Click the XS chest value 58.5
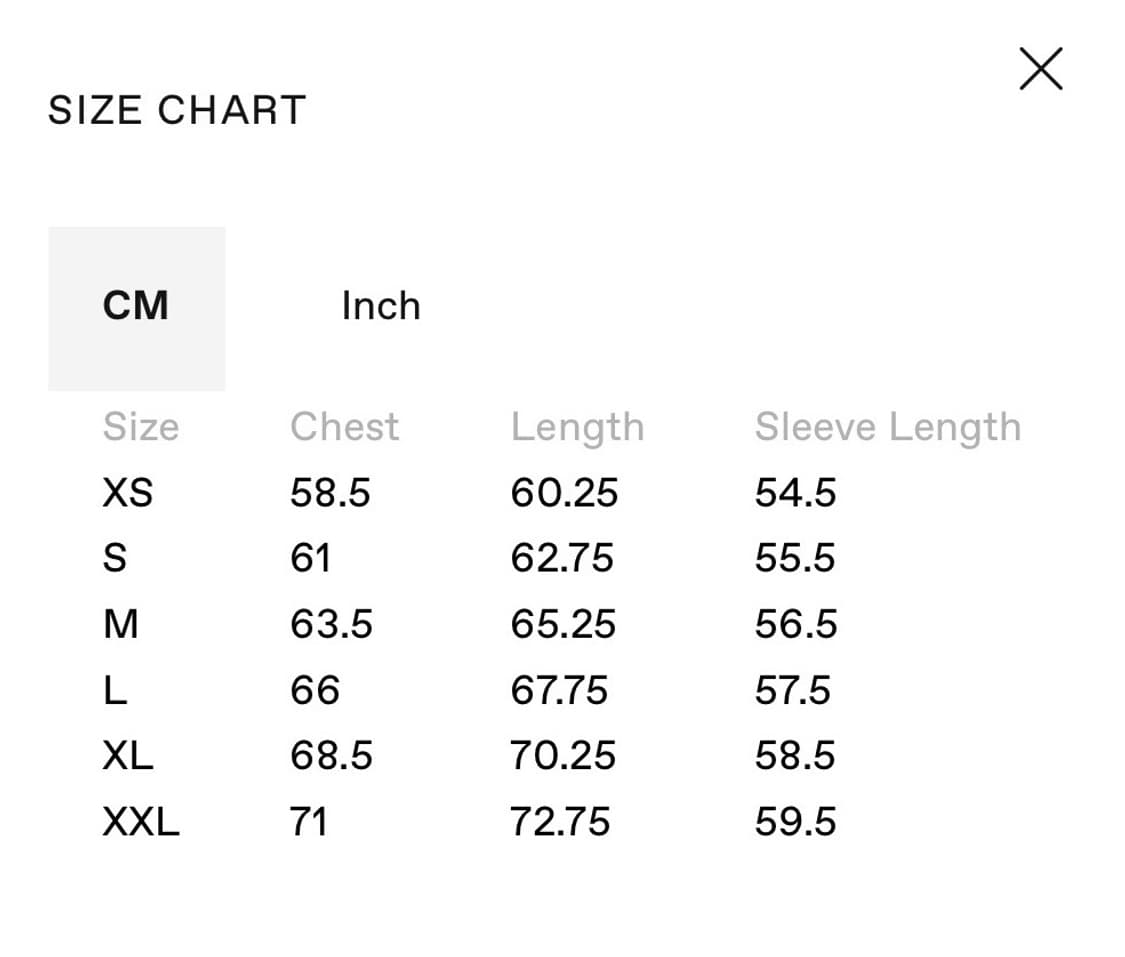Viewport: 1125px width, 957px height. pyautogui.click(x=330, y=492)
